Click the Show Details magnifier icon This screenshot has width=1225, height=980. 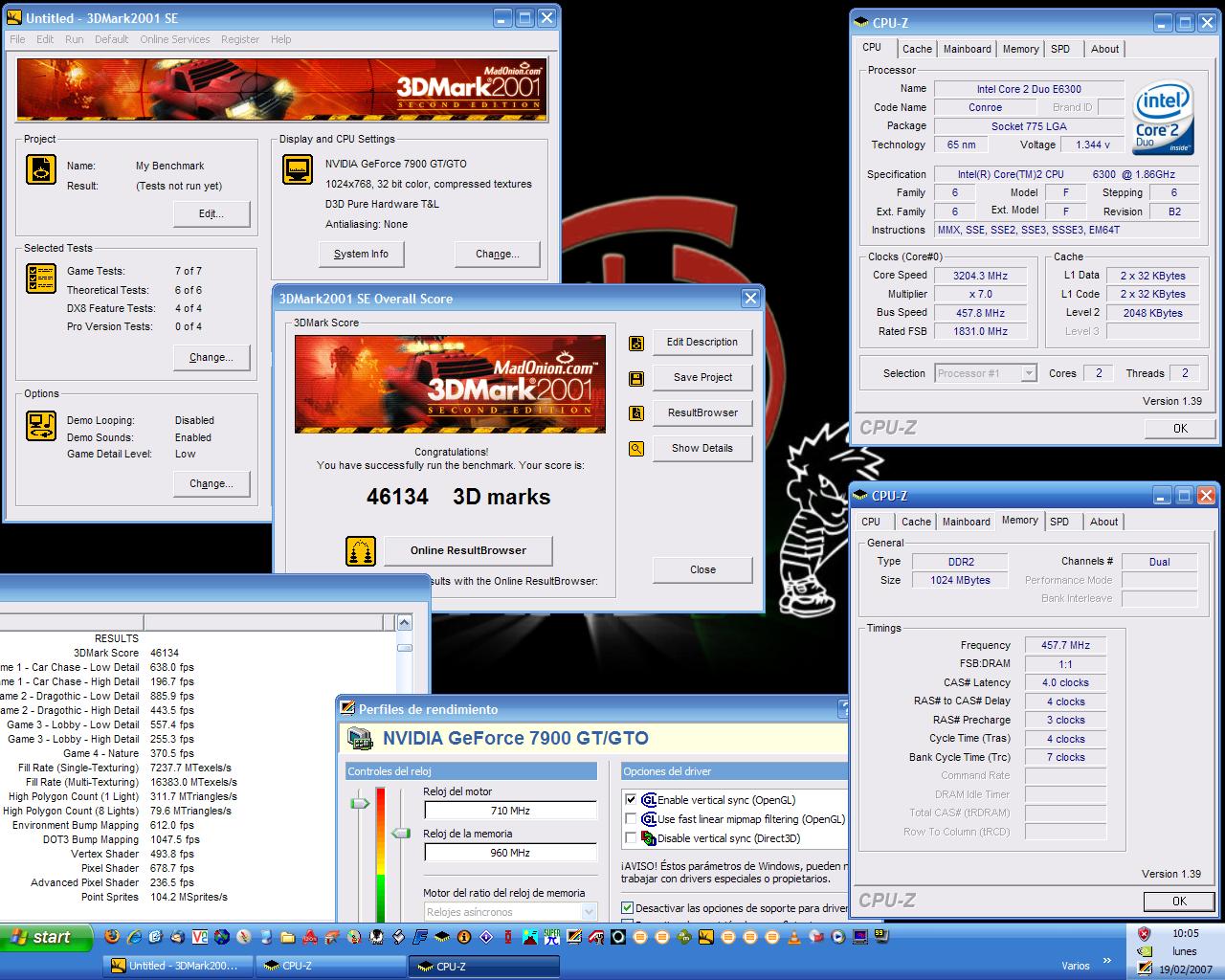point(636,448)
